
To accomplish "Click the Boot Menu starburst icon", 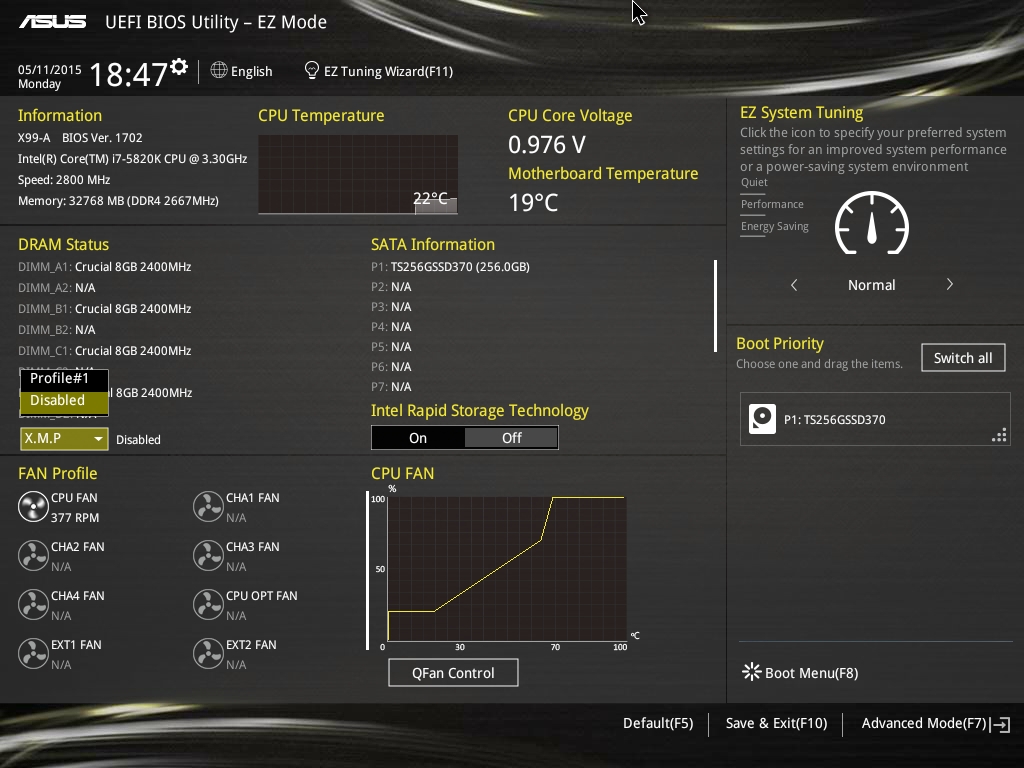I will [x=752, y=672].
